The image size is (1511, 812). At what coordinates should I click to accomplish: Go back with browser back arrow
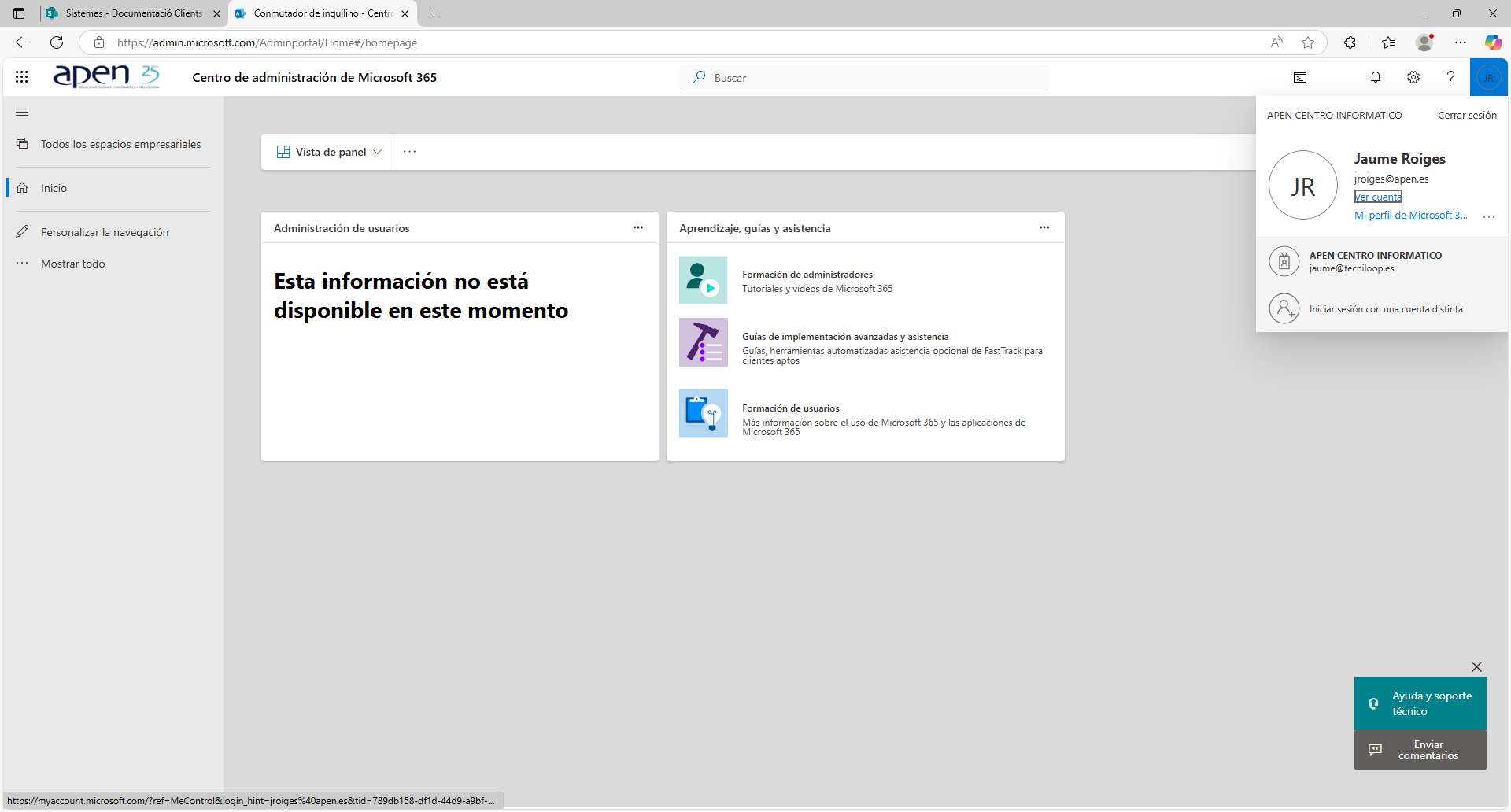click(22, 42)
